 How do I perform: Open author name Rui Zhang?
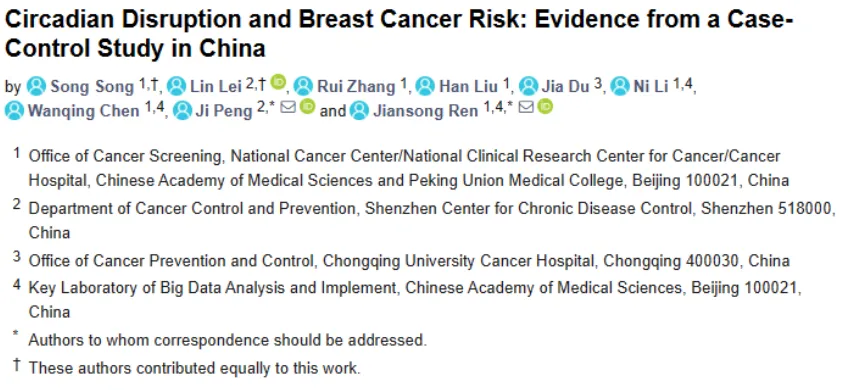pyautogui.click(x=356, y=87)
